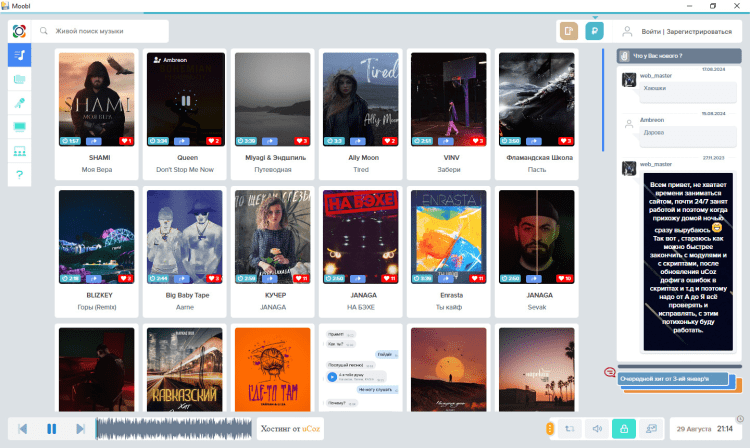
Task: Skip to previous track
Action: click(22, 429)
